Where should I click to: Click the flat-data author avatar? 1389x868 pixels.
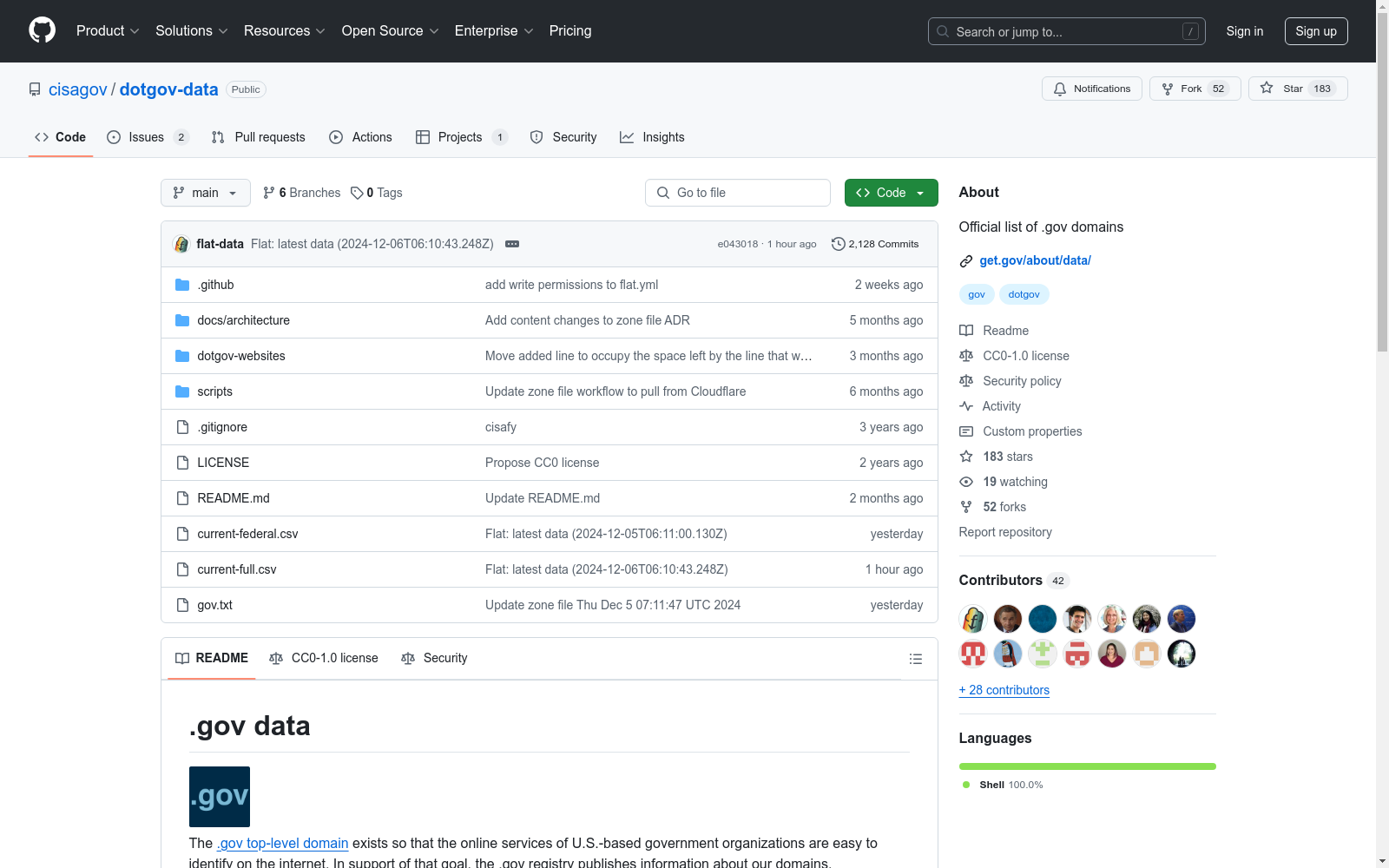pyautogui.click(x=181, y=244)
